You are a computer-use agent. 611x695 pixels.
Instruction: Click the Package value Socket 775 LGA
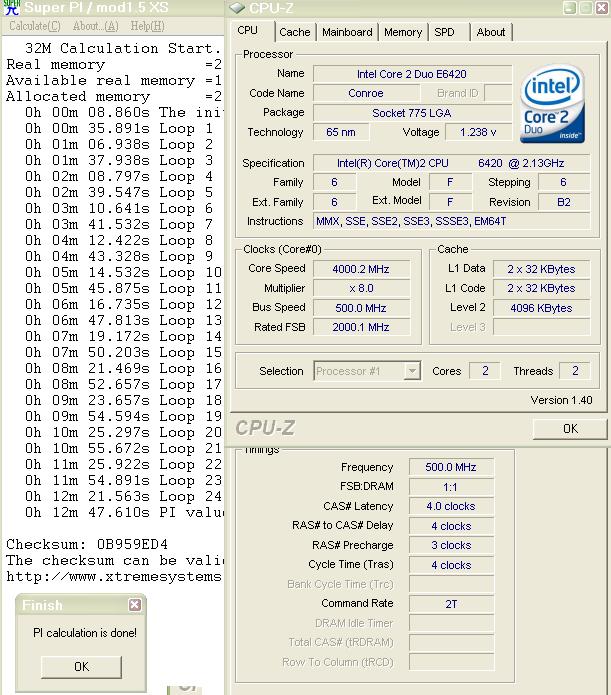[x=412, y=113]
